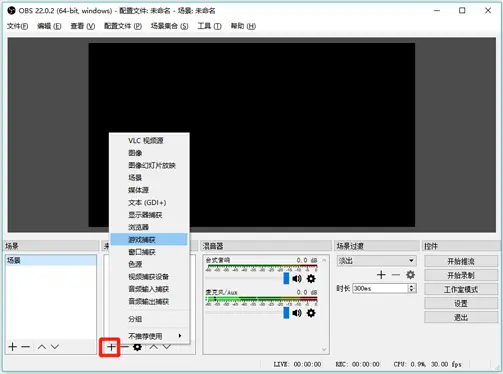Move source up with the up arrow

153,347
